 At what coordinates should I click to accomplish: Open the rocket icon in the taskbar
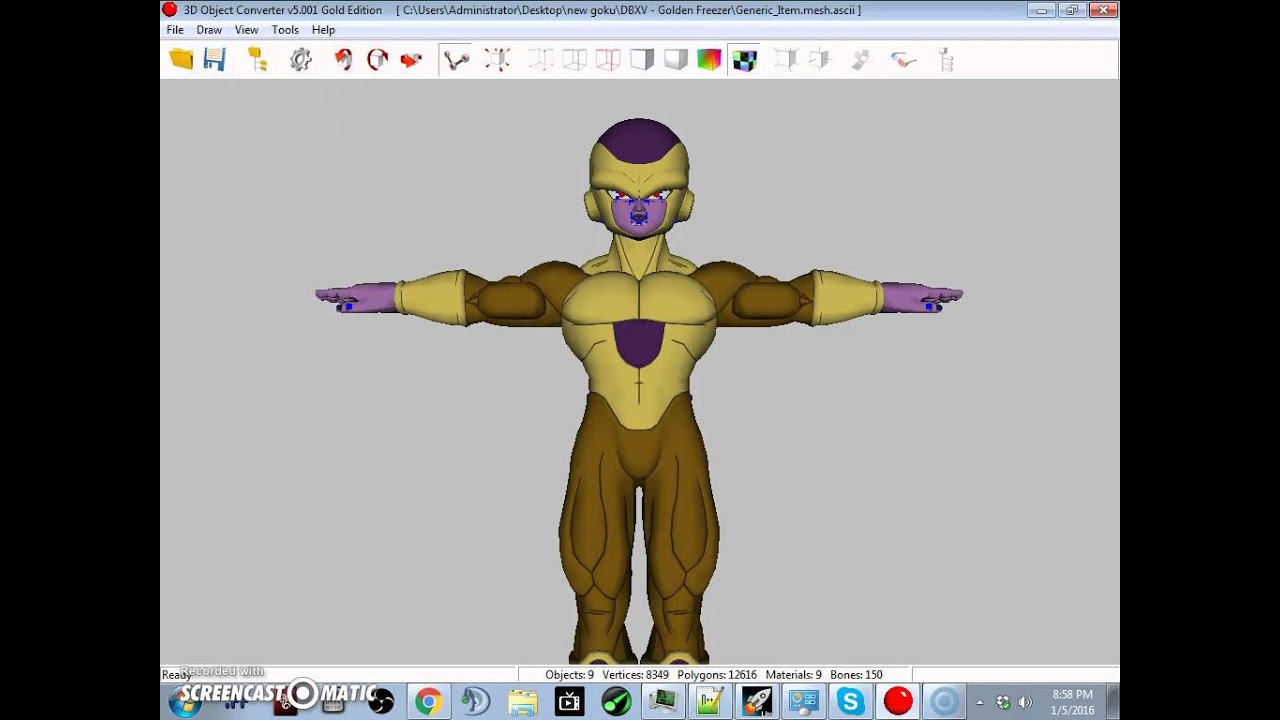[757, 702]
